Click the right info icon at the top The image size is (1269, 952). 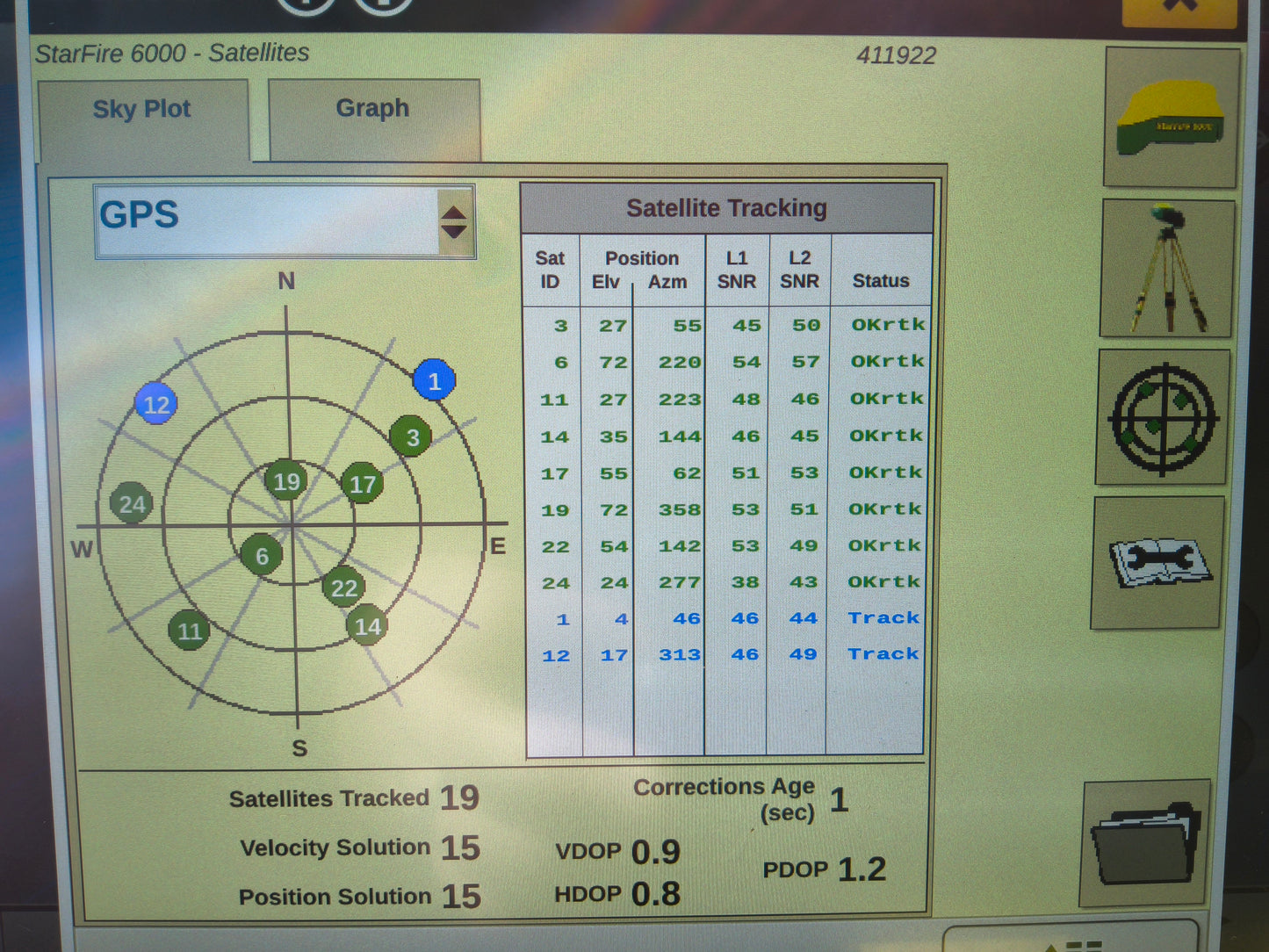pos(385,7)
